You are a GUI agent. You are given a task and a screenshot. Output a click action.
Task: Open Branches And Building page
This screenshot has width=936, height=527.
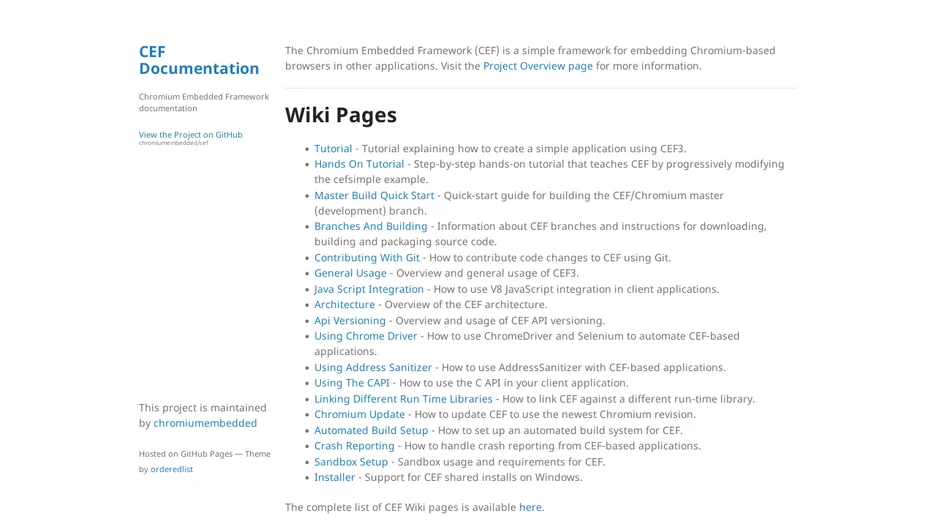click(371, 227)
